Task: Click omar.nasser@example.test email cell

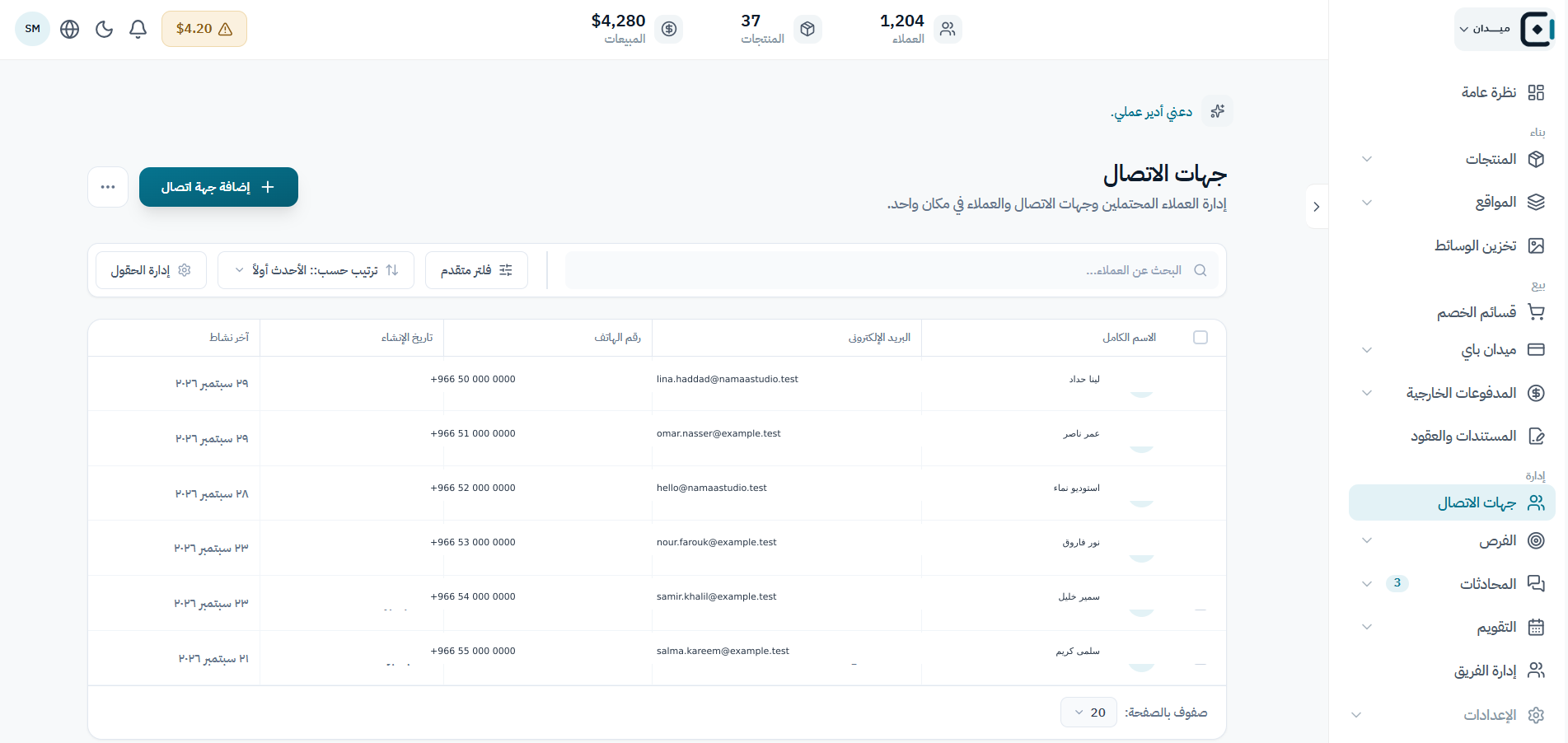Action: point(718,433)
